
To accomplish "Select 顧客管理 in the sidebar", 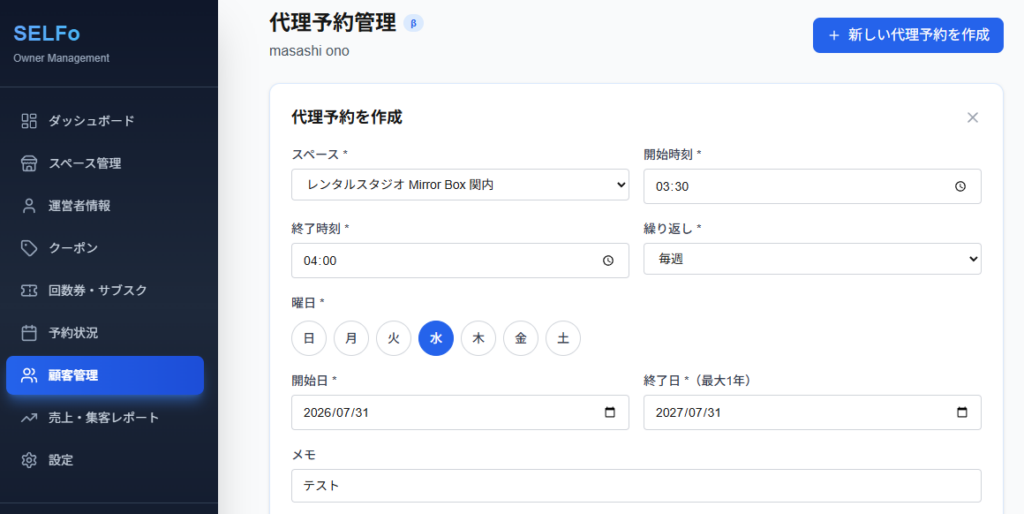I will click(105, 376).
